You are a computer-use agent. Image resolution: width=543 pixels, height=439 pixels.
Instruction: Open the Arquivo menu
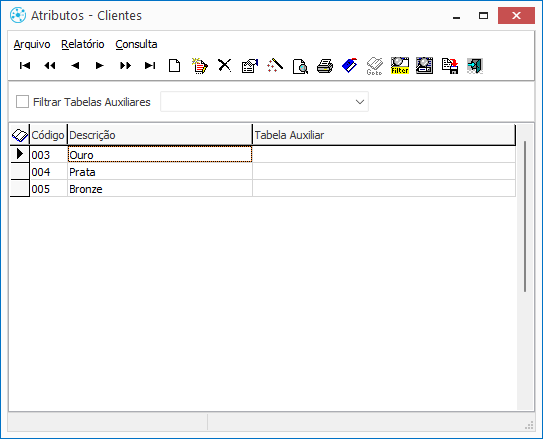coord(32,44)
